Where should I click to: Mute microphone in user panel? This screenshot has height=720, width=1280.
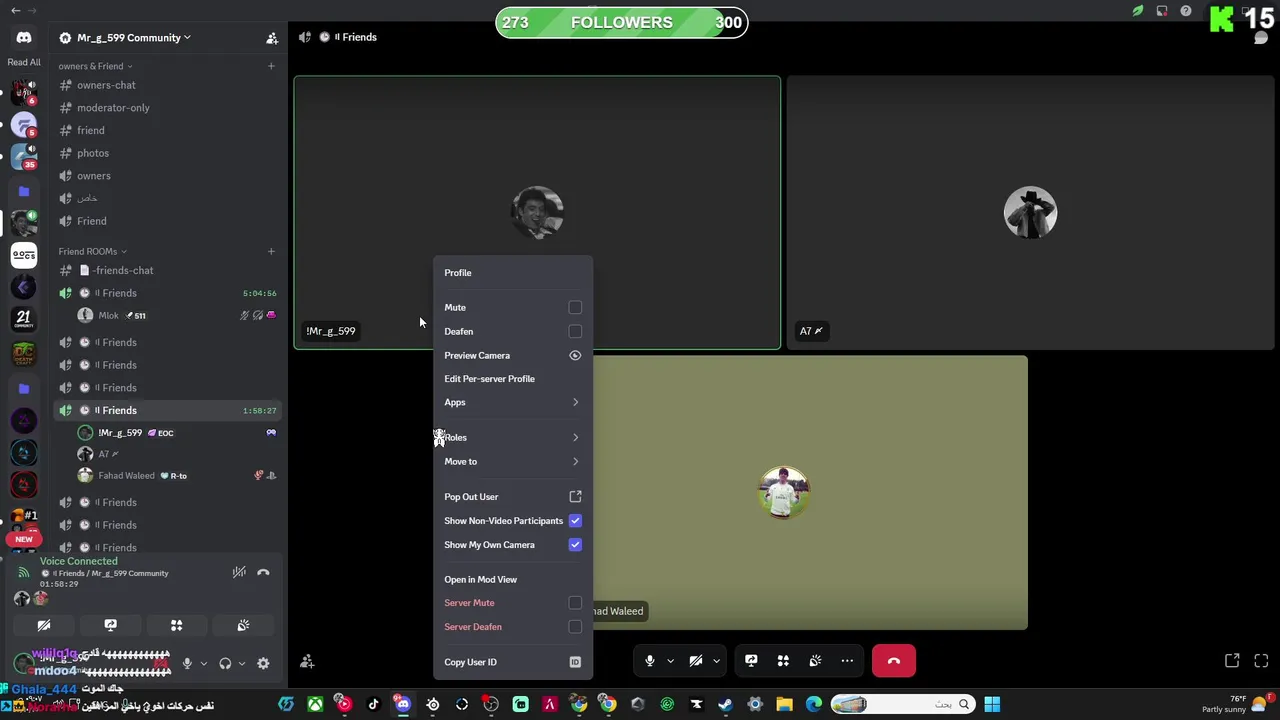[x=186, y=663]
